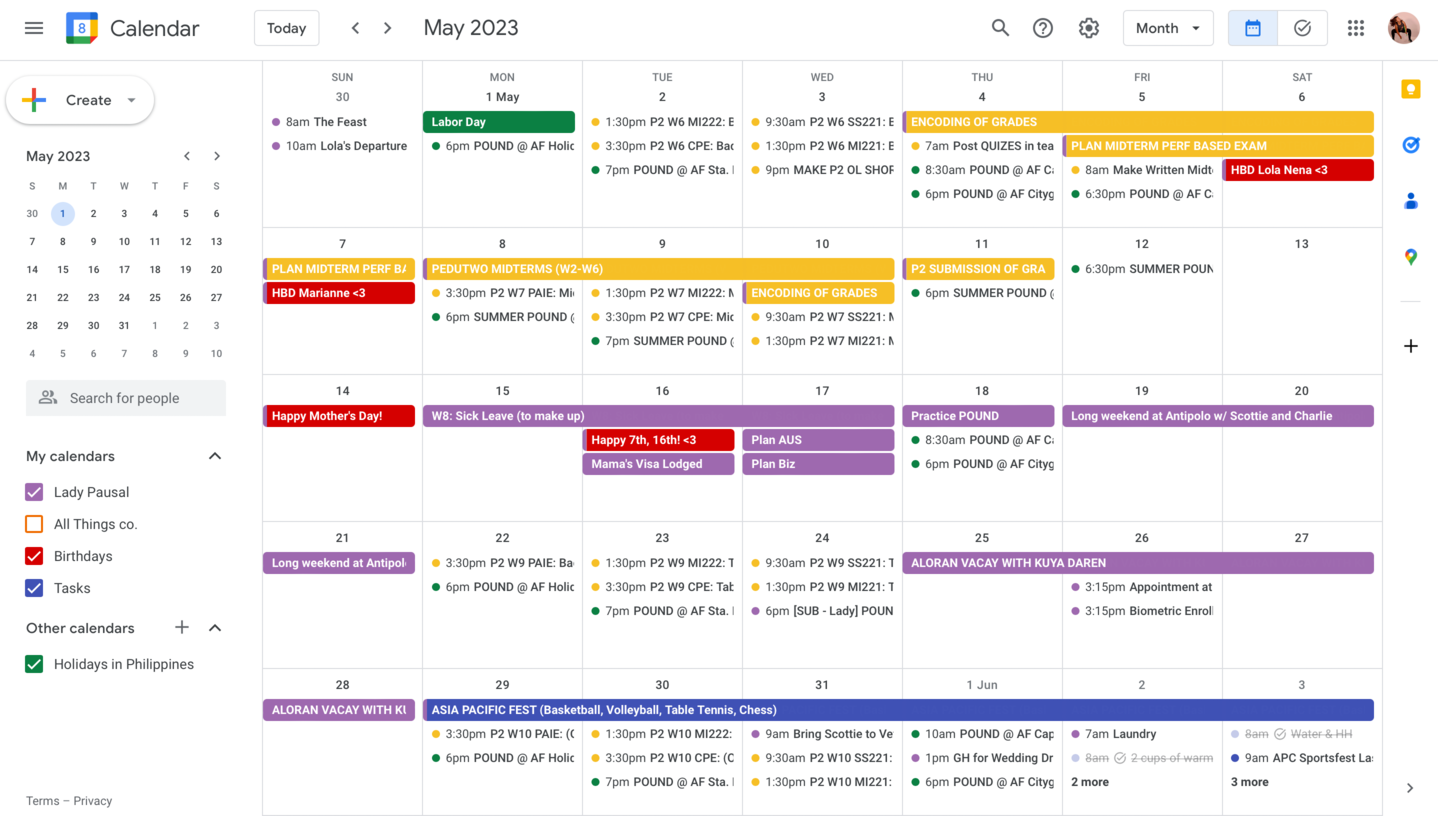1438x816 pixels.
Task: Open the Plan Biz event
Action: coord(818,464)
